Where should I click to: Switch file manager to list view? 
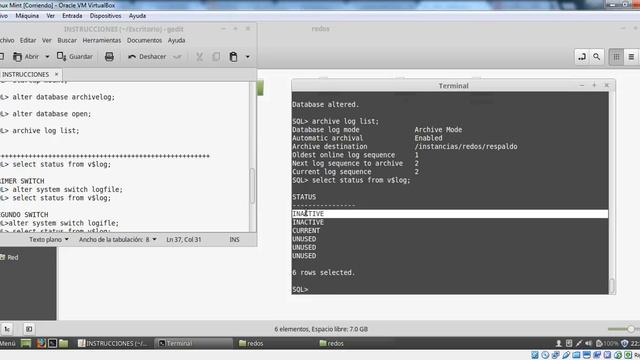coord(631,57)
